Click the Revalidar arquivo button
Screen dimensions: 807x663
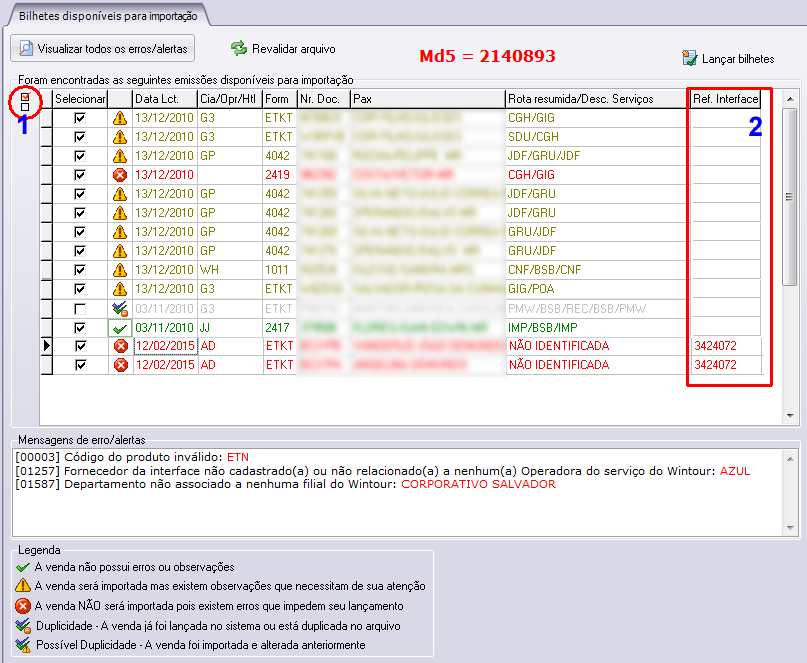tap(284, 48)
